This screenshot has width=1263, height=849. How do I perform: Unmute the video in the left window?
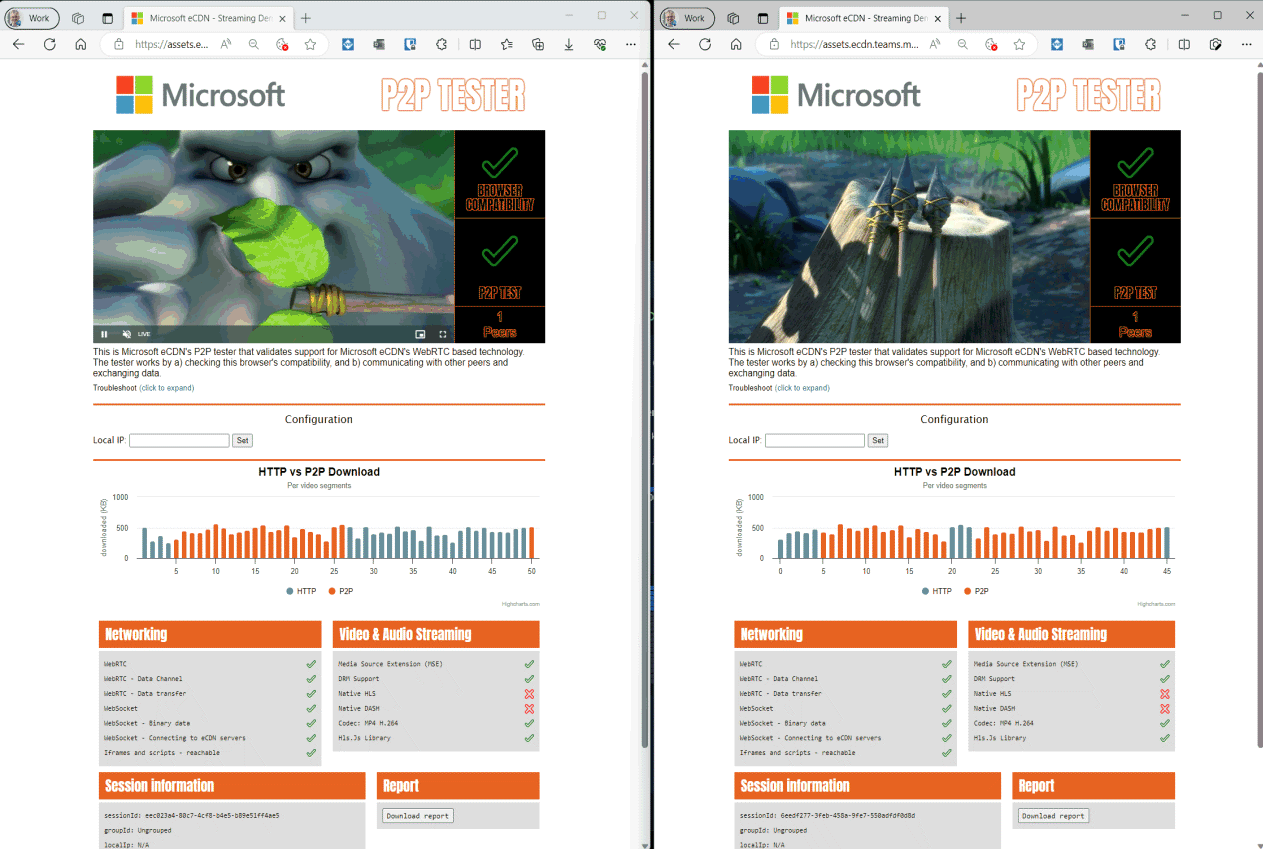point(126,334)
